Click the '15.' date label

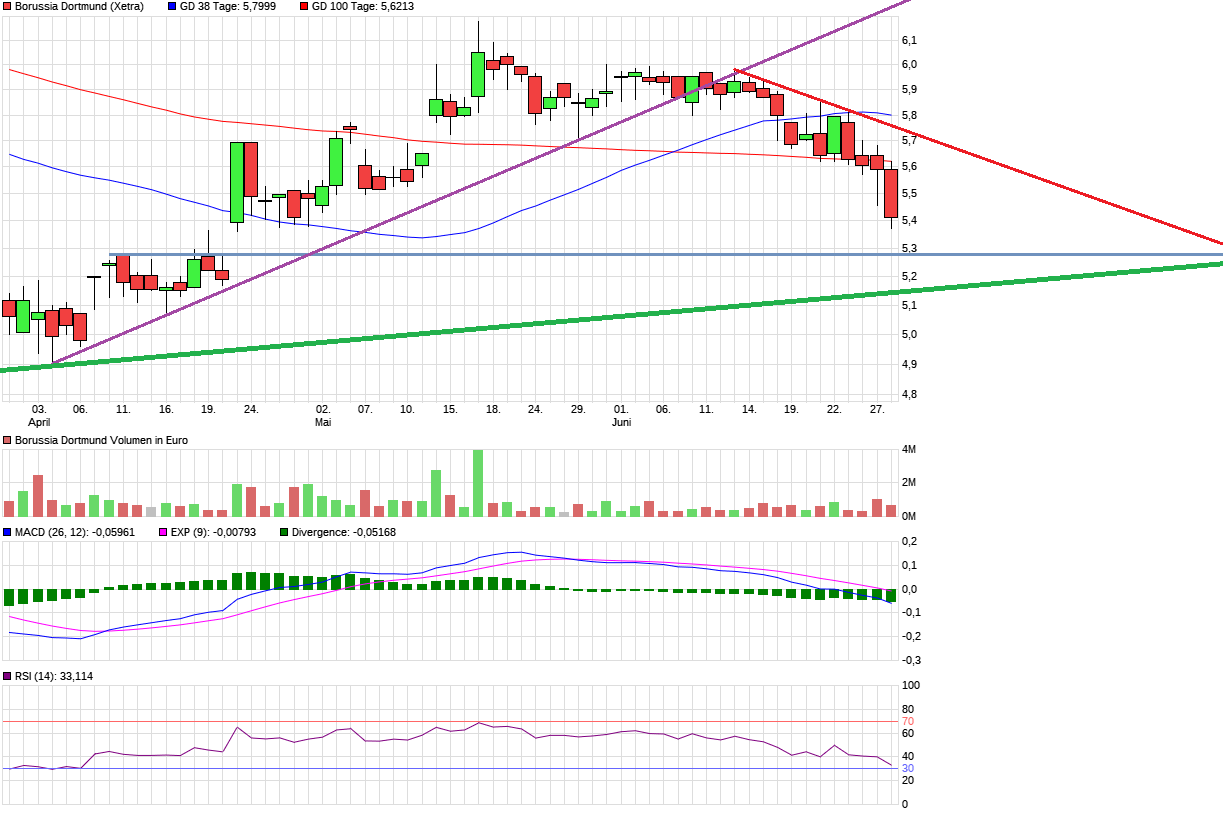point(450,409)
